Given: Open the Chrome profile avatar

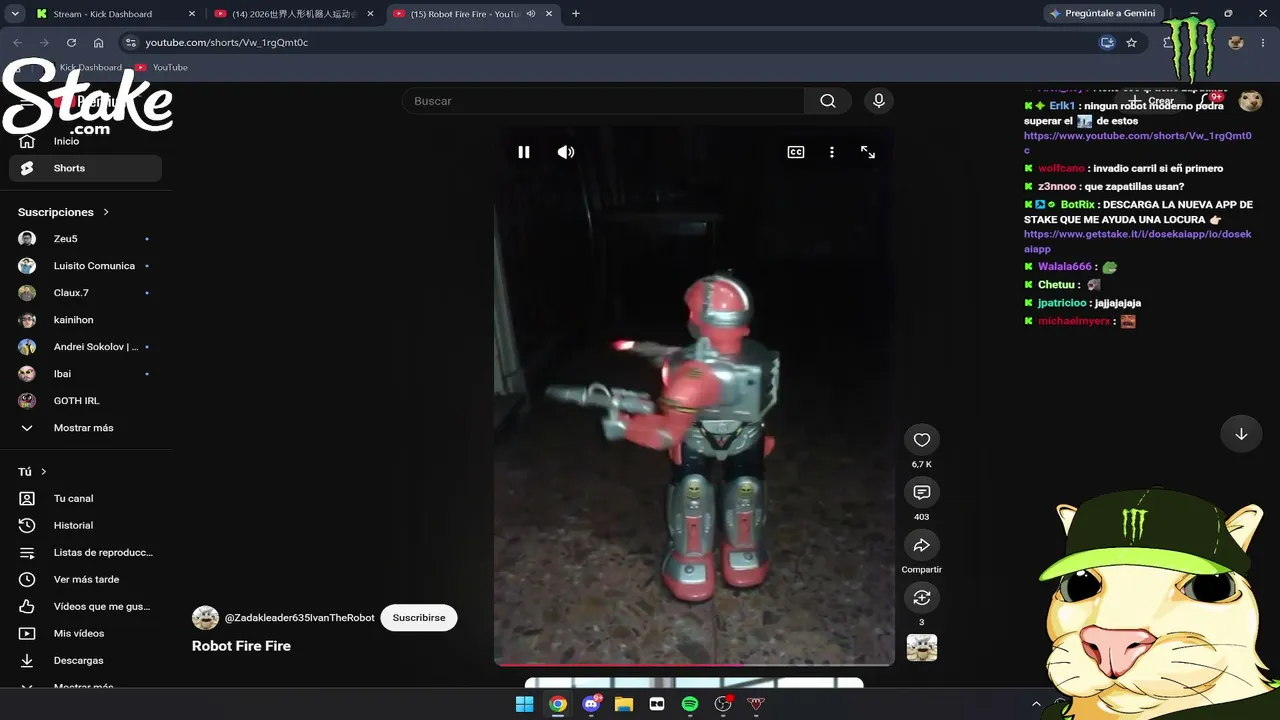Looking at the screenshot, I should click(1236, 43).
